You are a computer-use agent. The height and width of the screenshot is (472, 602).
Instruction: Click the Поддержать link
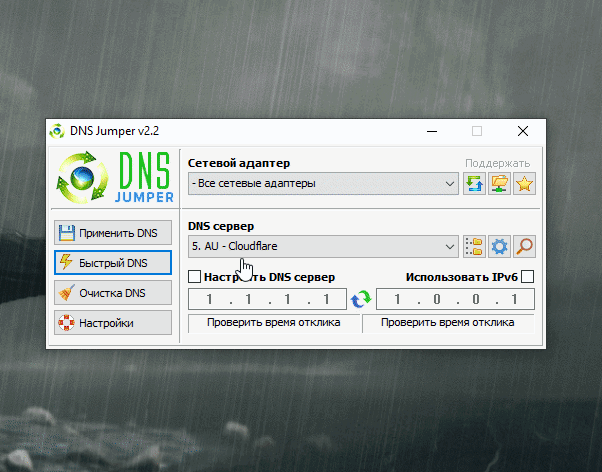[498, 163]
